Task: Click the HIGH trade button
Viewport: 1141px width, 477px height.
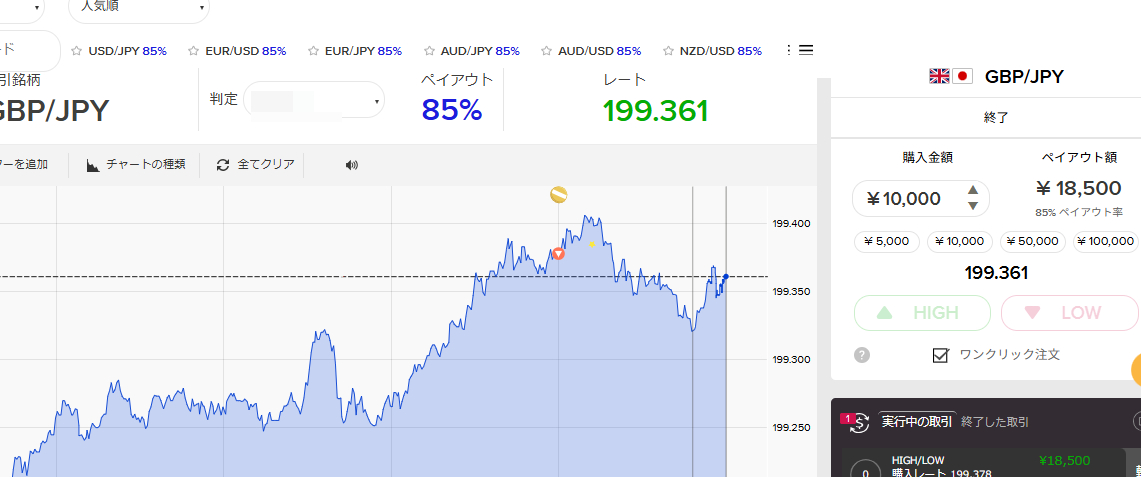Action: click(922, 313)
